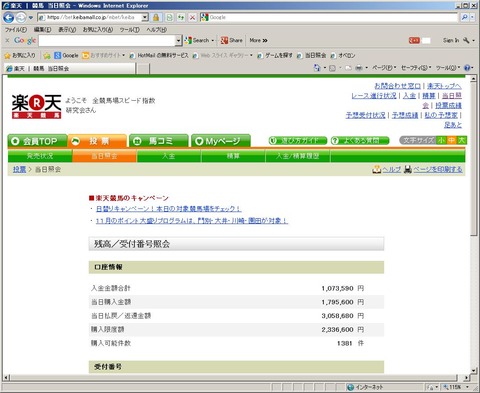480x393 pixels.
Task: Click the レース進行状況 link
Action: [x=374, y=96]
